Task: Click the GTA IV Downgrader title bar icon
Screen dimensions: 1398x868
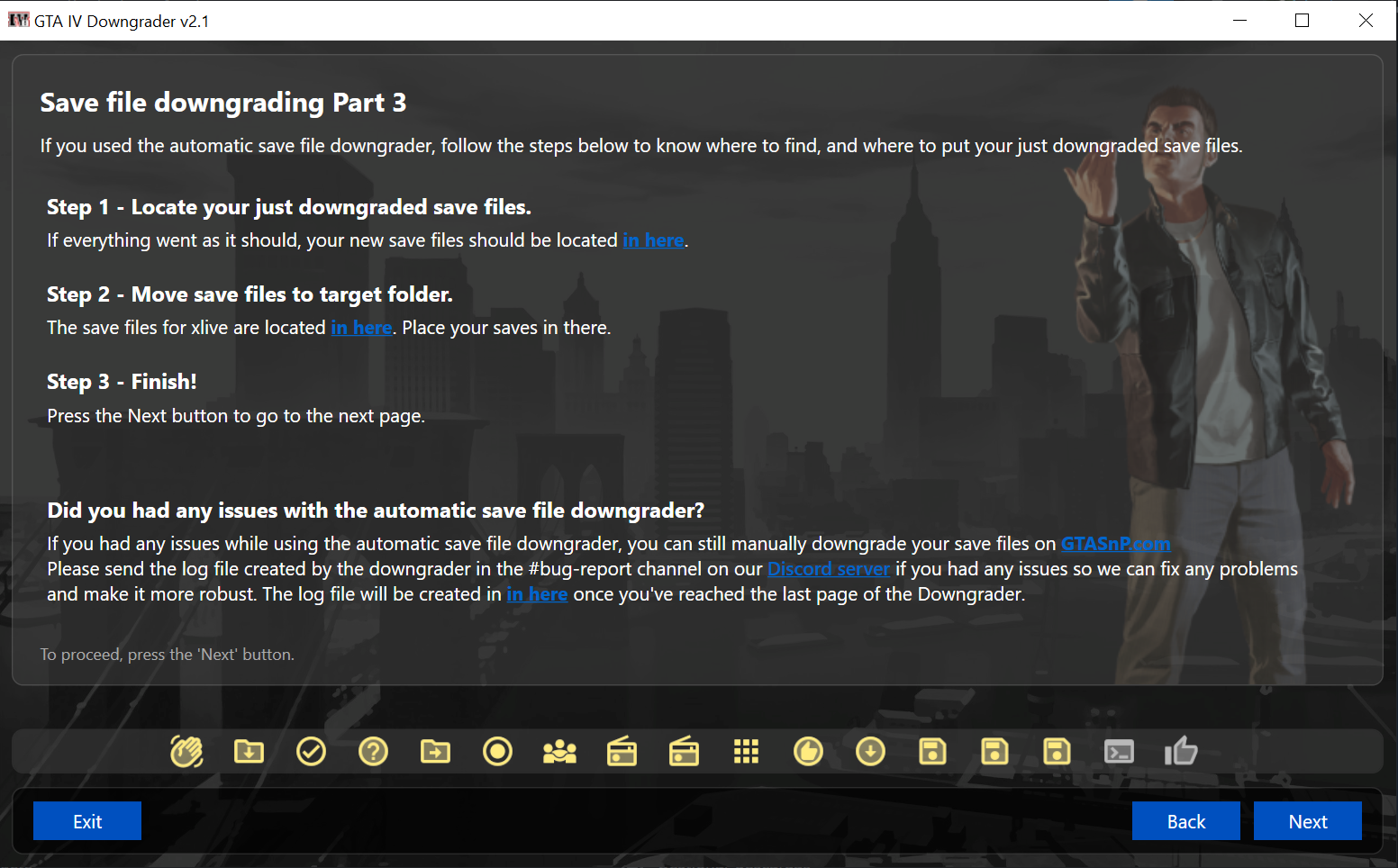Action: [x=18, y=20]
